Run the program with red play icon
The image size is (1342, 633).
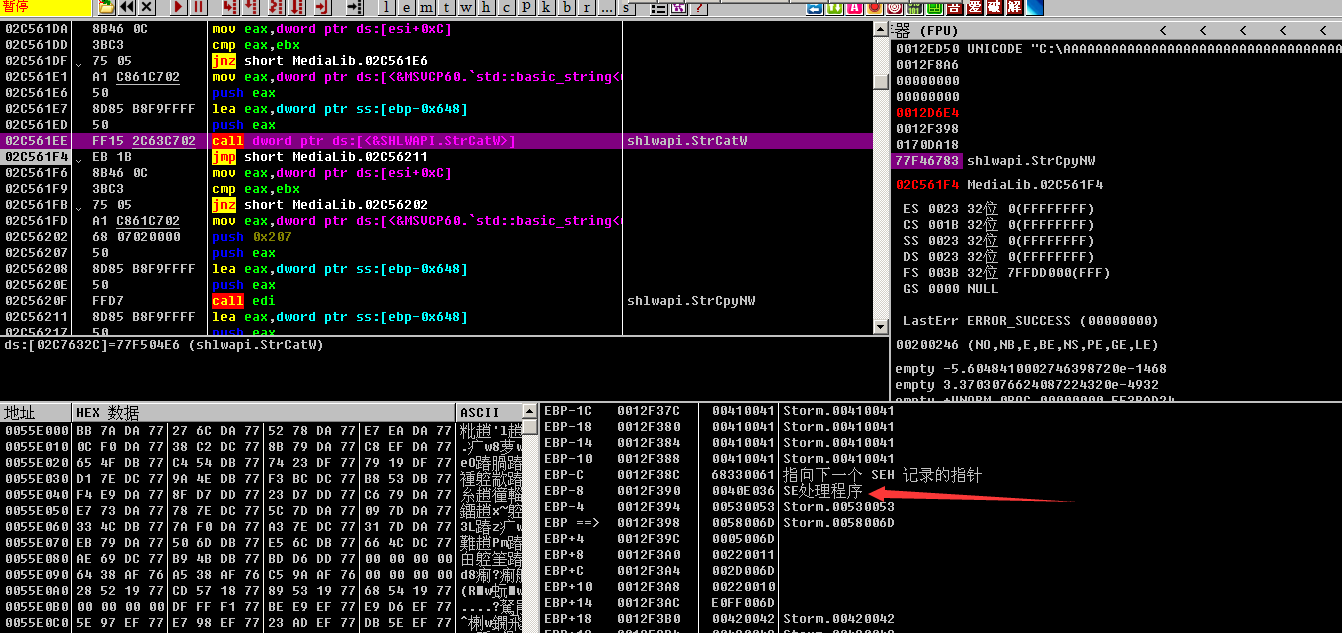point(178,7)
